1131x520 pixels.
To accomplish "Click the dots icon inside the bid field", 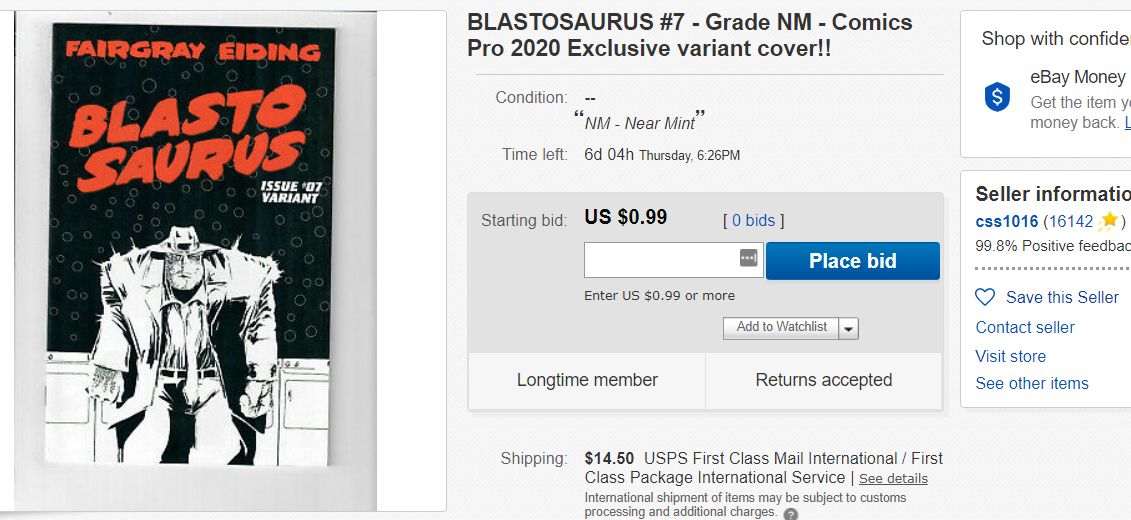I will 749,258.
